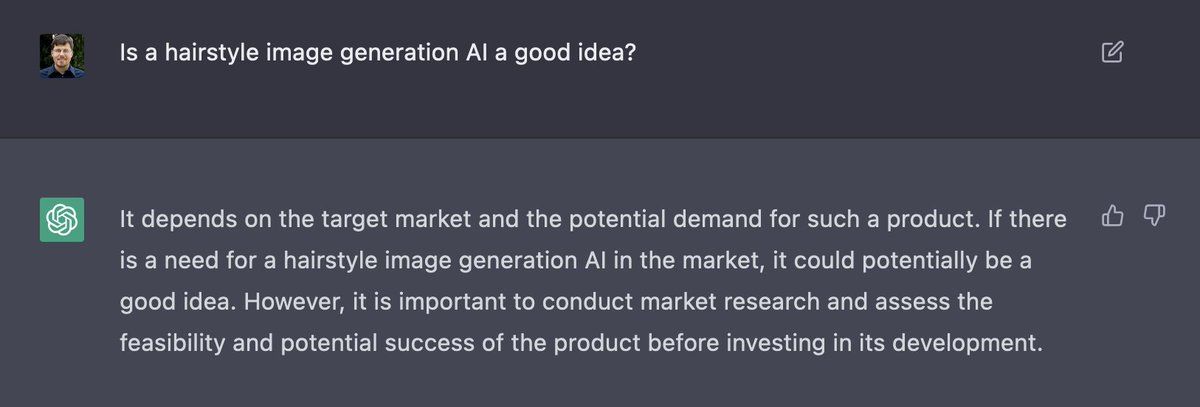
Task: Give the response a thumbs down
Action: pos(1154,214)
